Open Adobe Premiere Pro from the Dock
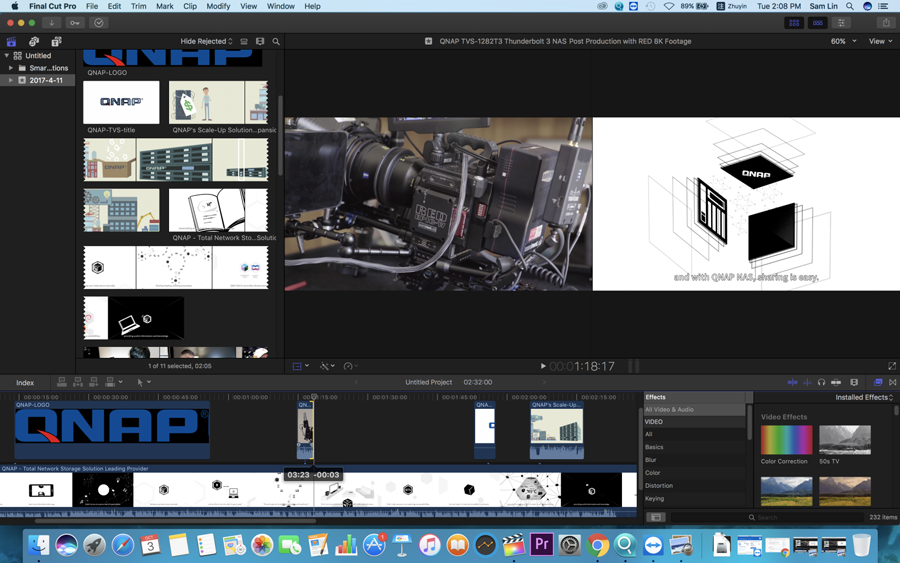 click(541, 544)
